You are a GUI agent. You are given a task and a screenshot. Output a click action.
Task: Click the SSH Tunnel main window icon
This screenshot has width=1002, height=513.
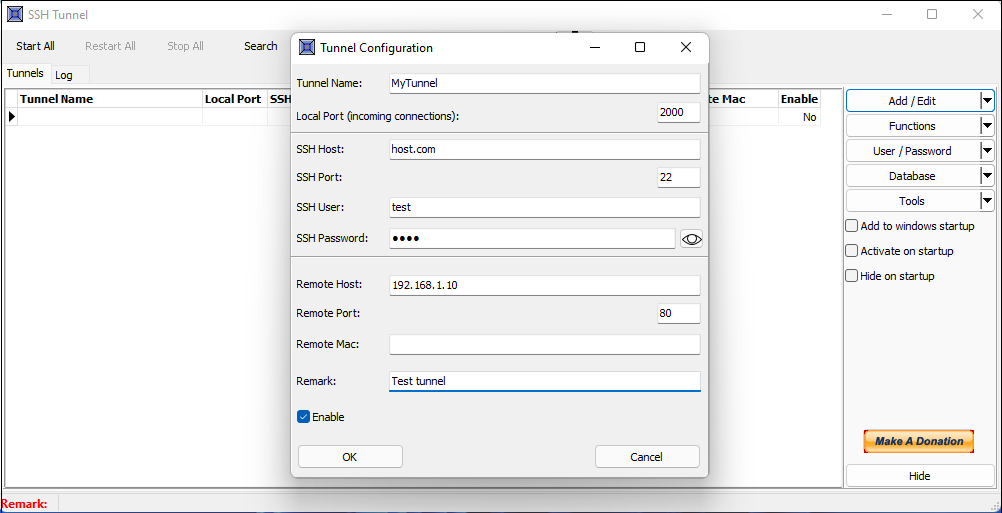pyautogui.click(x=15, y=14)
